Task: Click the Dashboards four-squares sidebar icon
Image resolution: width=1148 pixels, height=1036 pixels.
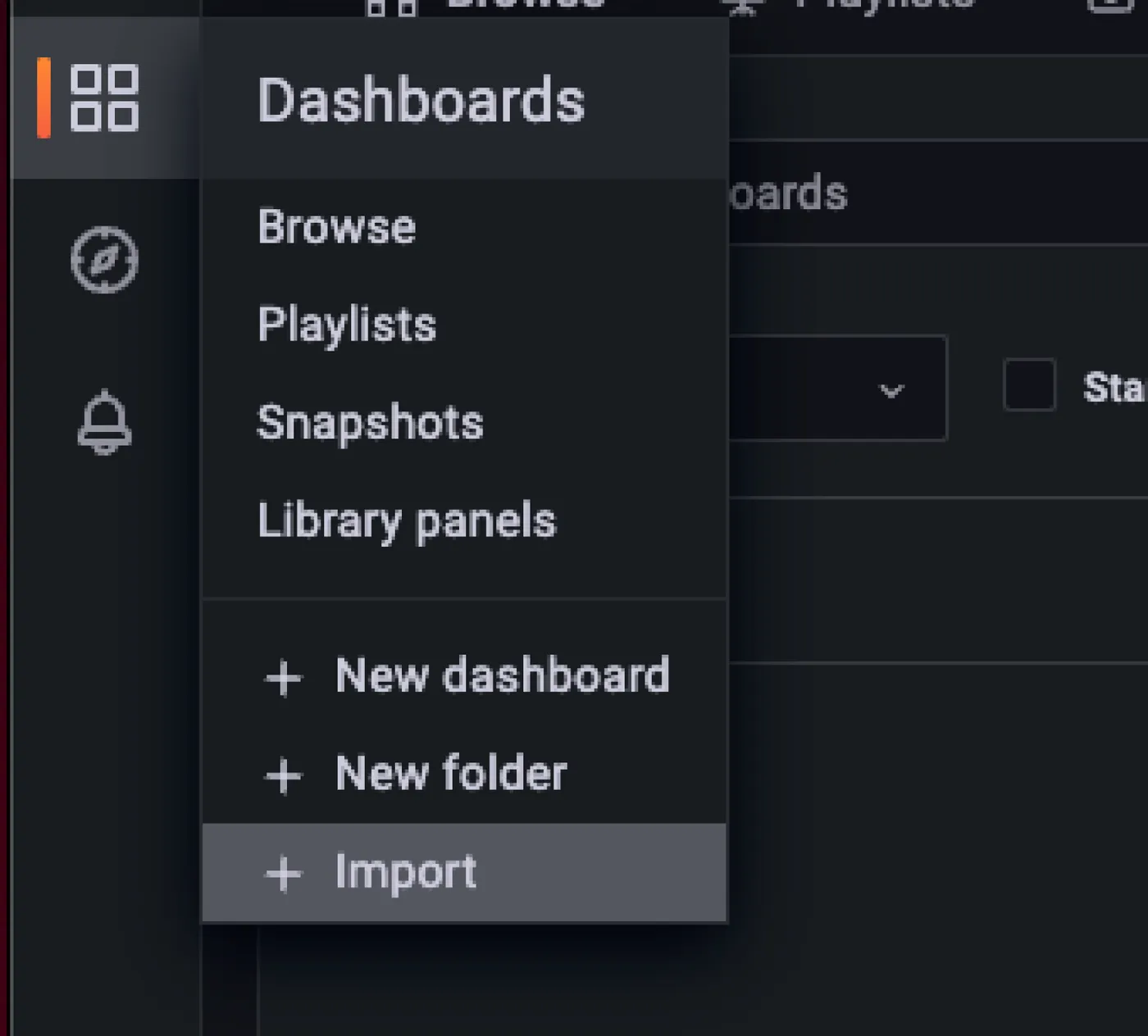Action: (104, 98)
